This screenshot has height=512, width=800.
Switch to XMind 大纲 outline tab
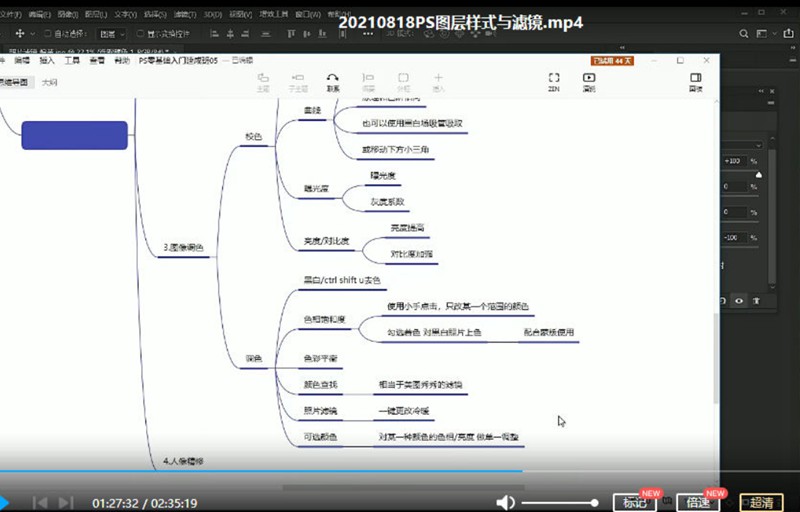pyautogui.click(x=49, y=82)
